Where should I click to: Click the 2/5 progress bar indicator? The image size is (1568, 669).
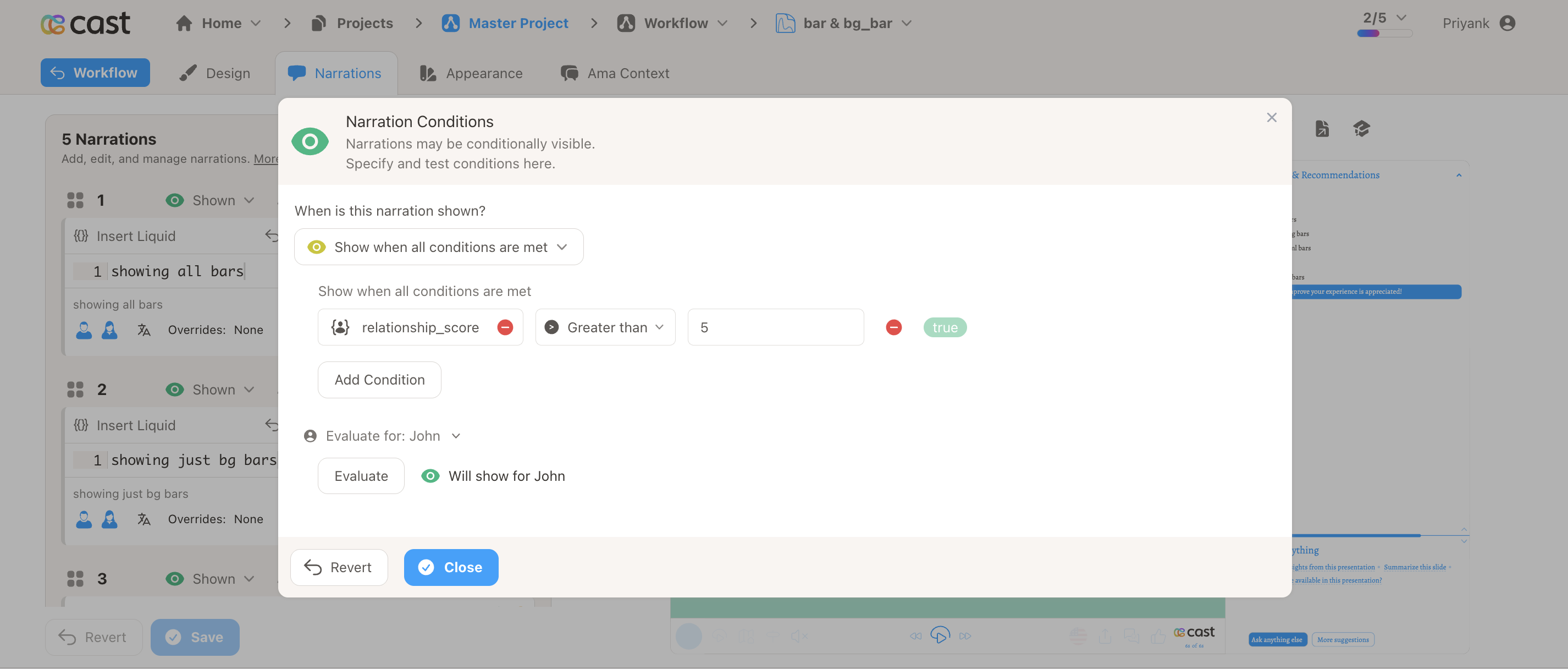1384,33
